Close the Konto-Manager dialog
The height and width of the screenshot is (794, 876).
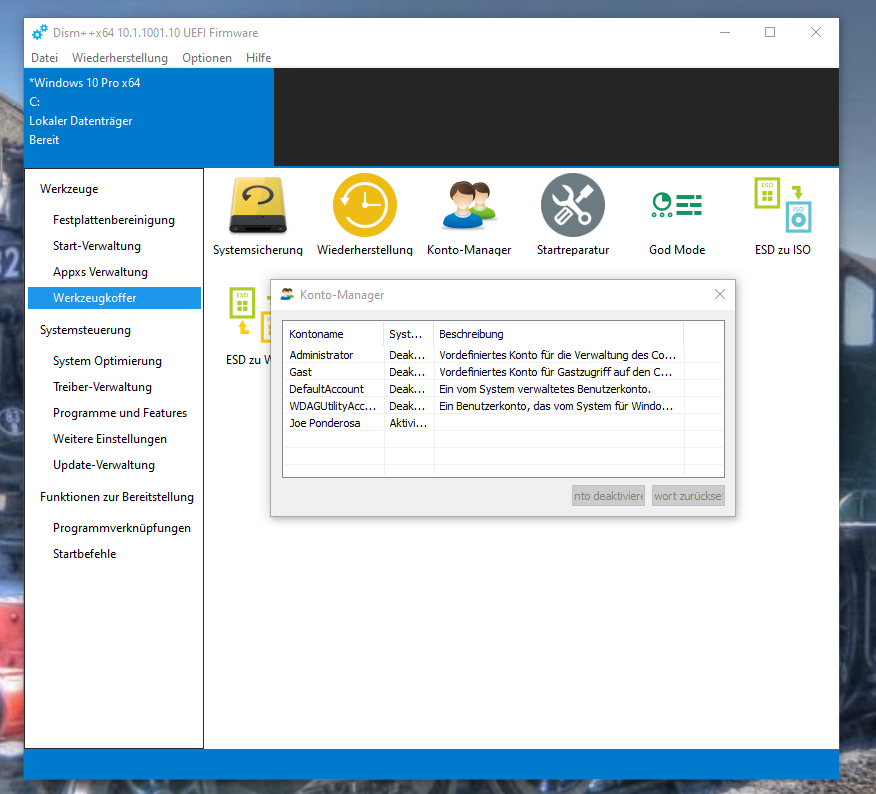(720, 294)
